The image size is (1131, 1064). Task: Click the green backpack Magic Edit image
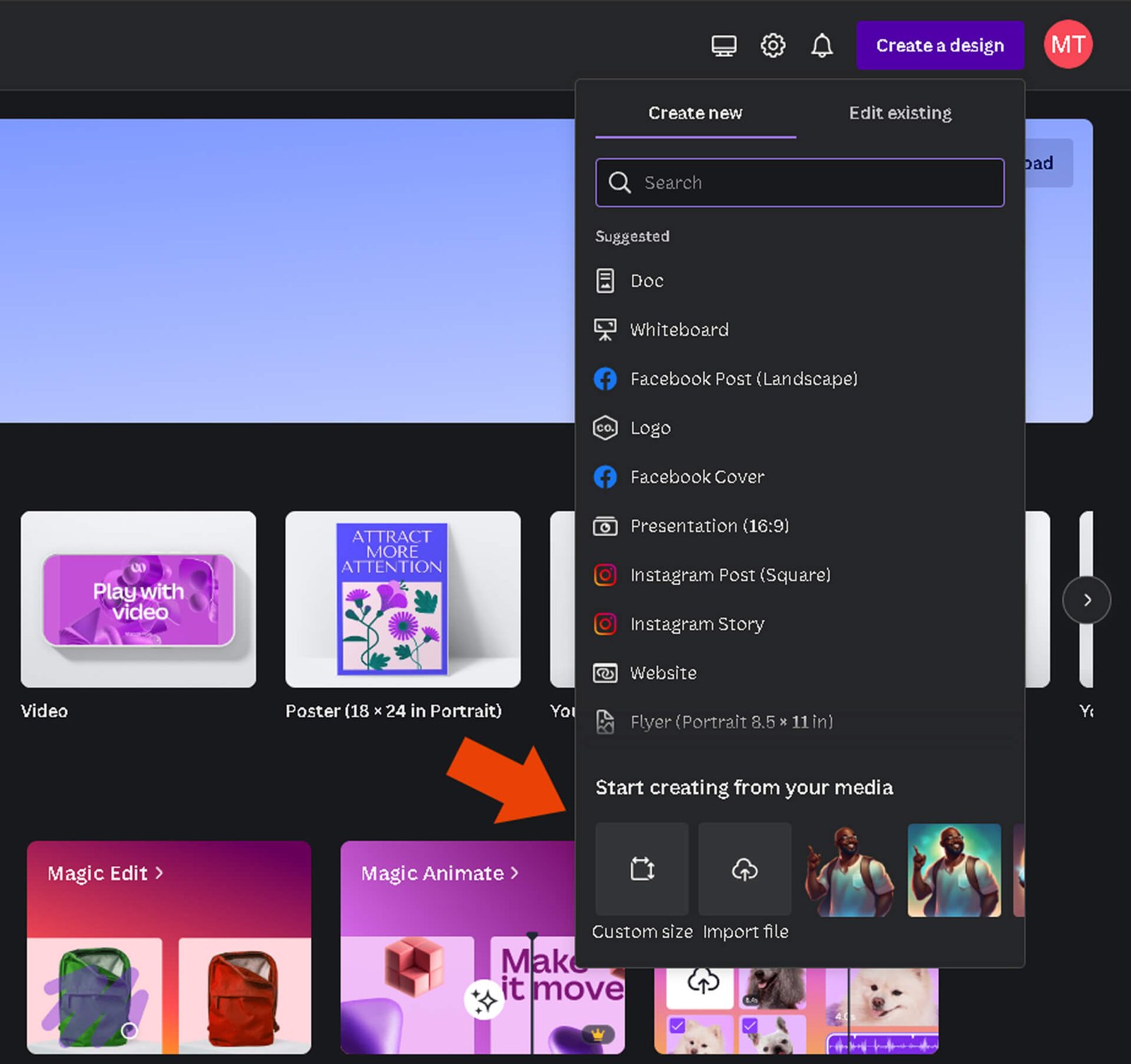[95, 995]
